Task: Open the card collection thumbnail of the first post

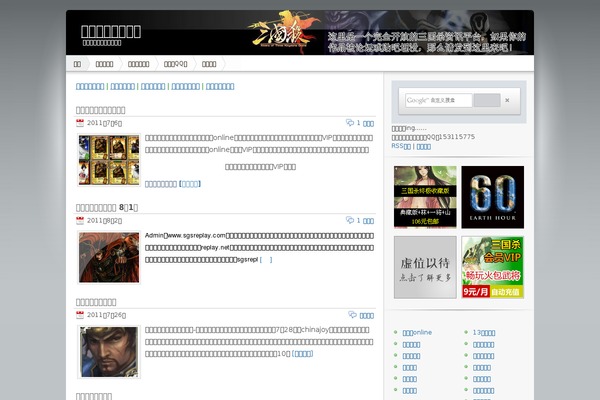Action: (x=109, y=160)
